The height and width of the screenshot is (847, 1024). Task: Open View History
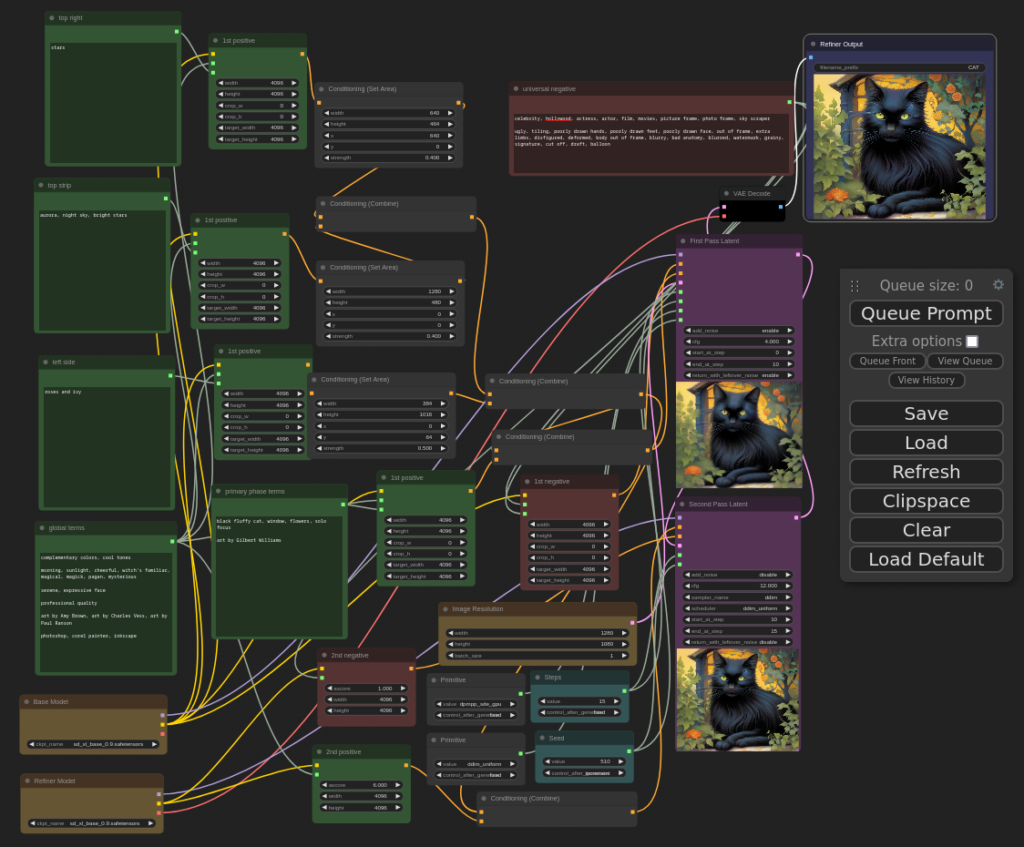[926, 380]
